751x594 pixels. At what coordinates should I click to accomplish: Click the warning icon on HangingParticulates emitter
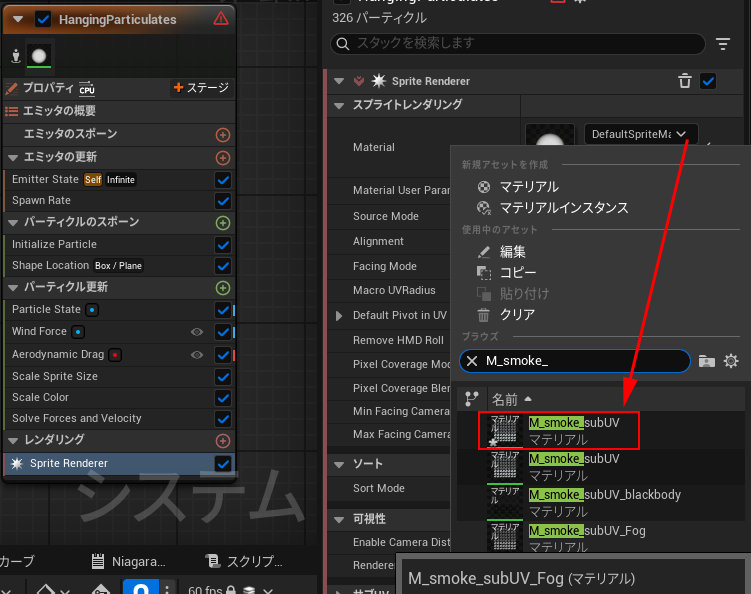click(x=220, y=19)
